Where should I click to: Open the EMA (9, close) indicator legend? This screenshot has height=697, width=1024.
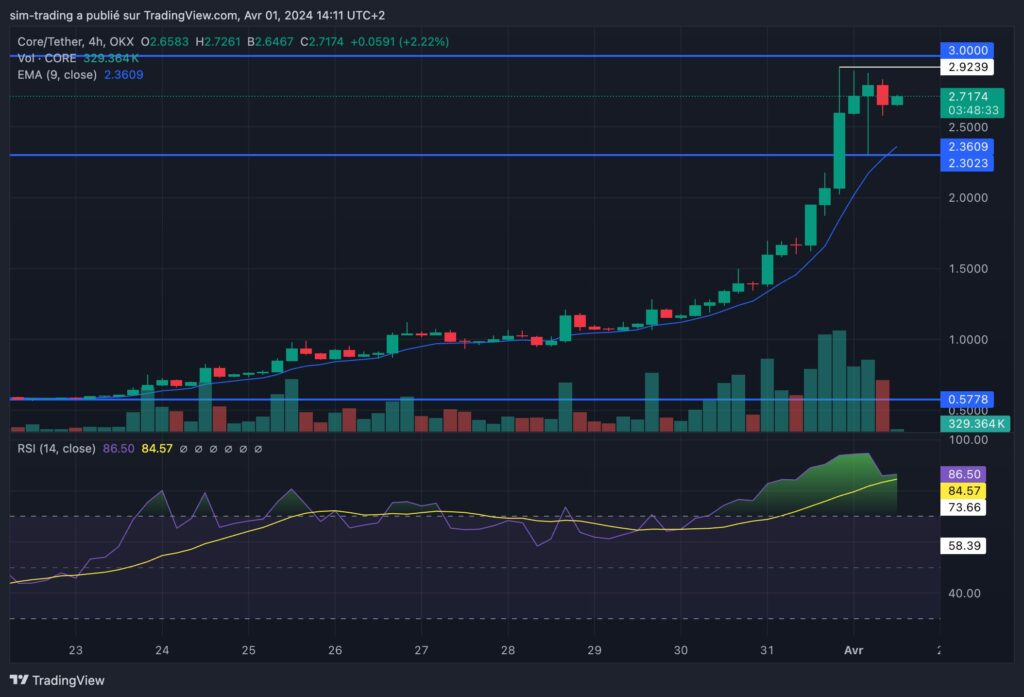point(57,75)
